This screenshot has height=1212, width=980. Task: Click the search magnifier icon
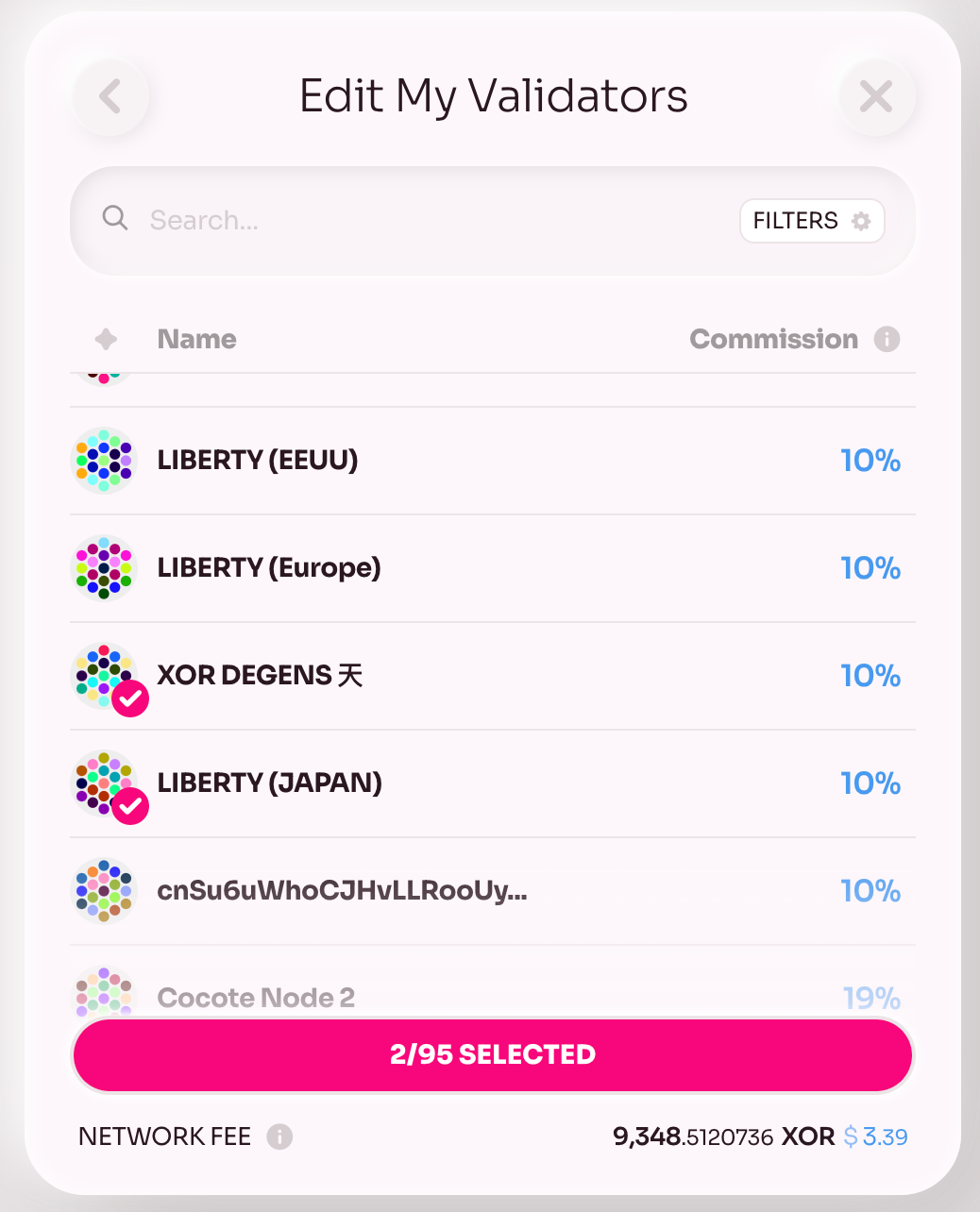click(115, 218)
